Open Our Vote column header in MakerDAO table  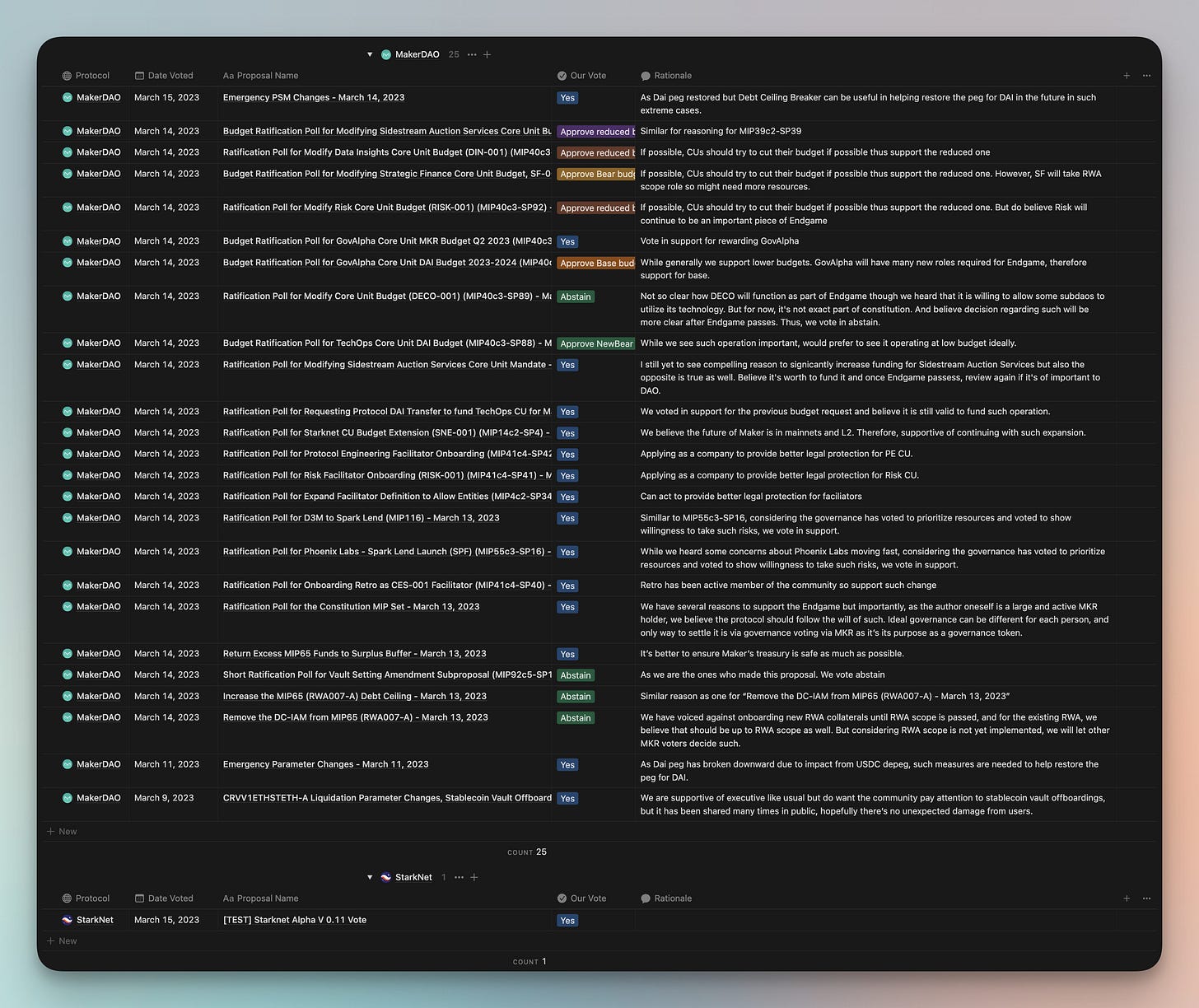point(581,76)
